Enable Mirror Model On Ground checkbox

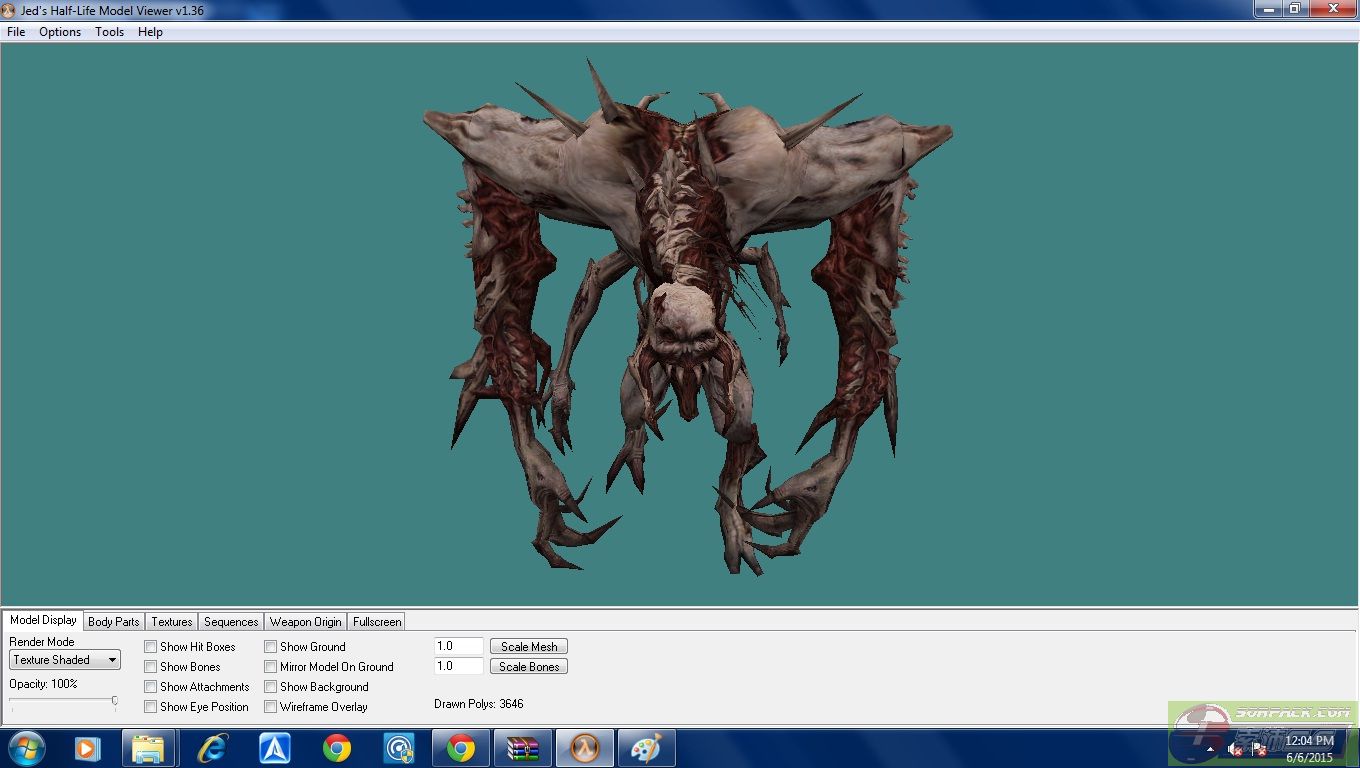pyautogui.click(x=271, y=667)
